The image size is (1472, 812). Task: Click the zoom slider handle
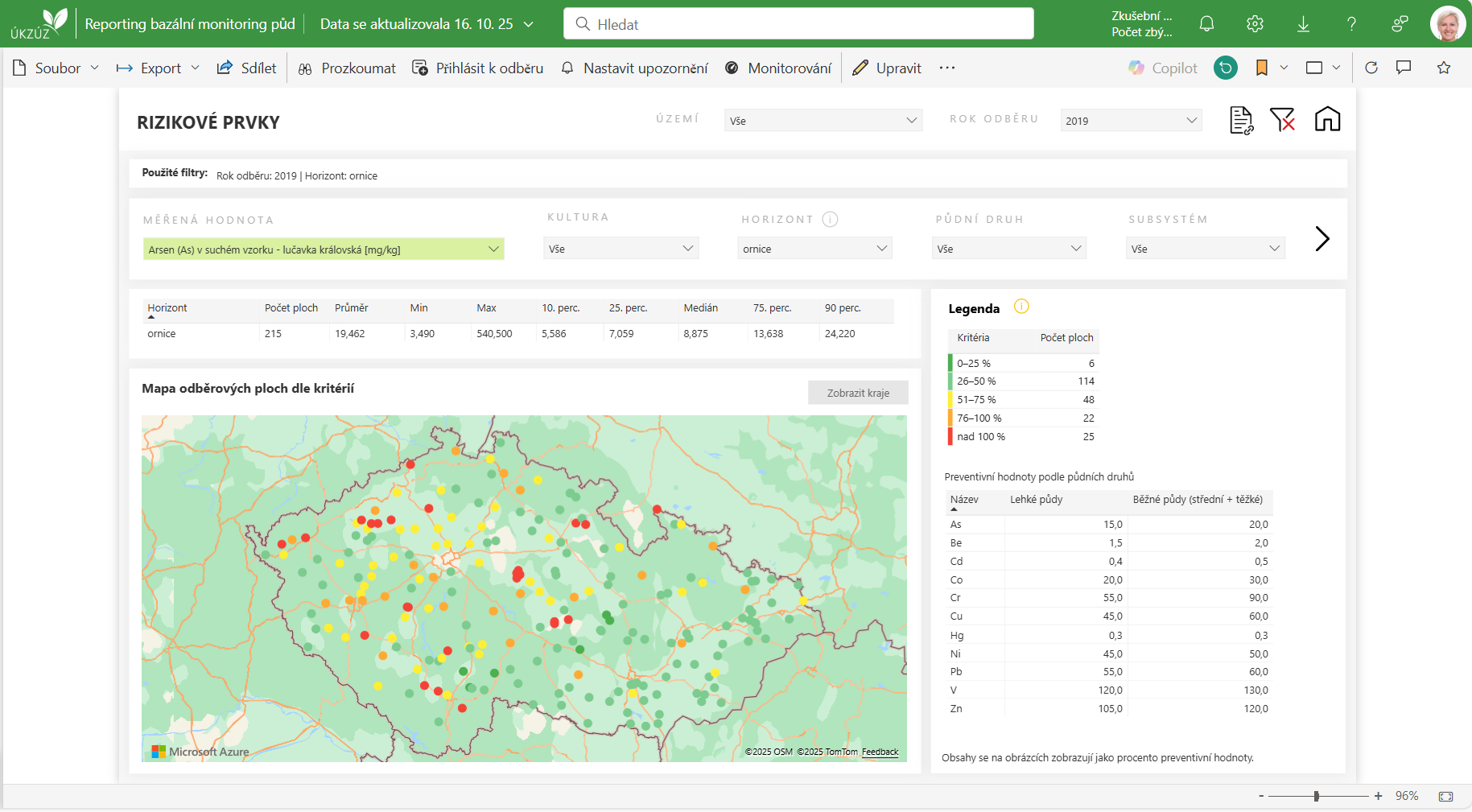click(1317, 796)
